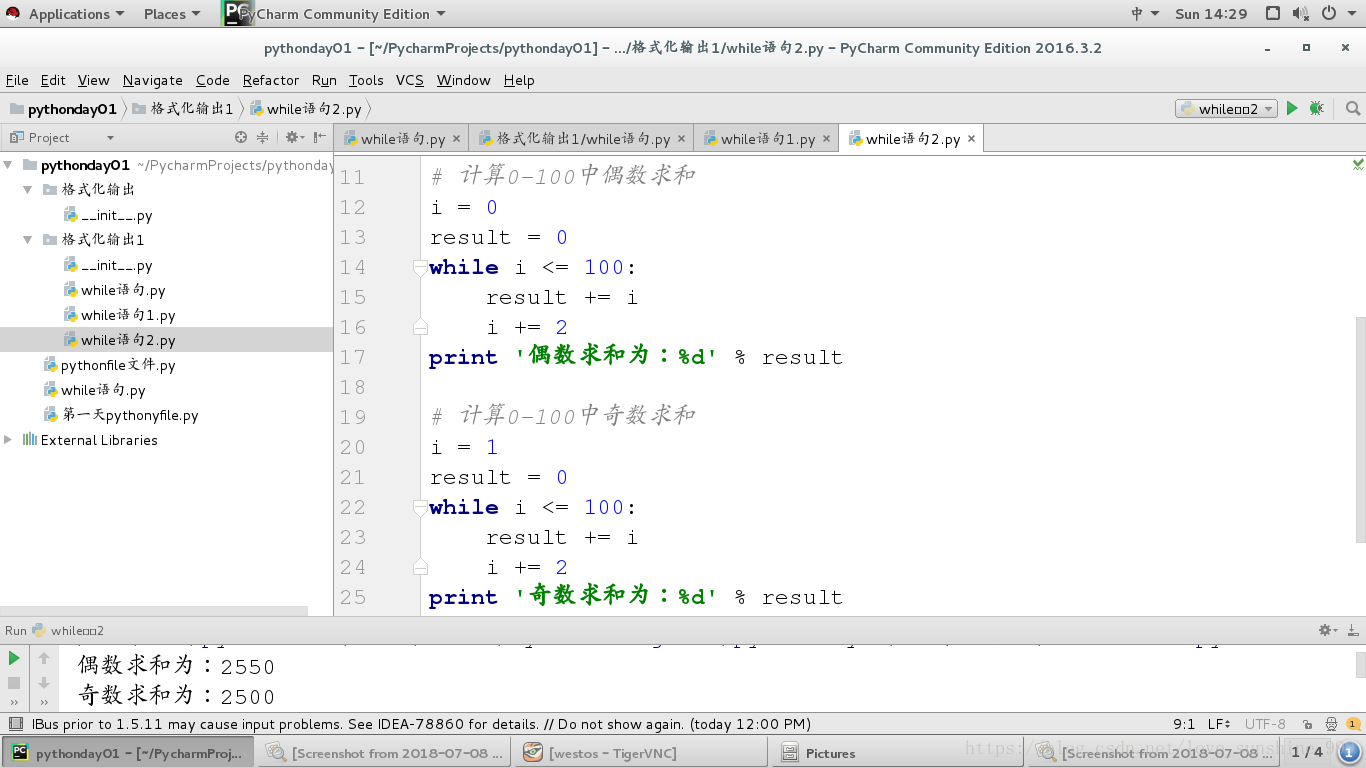The image size is (1366, 768).
Task: Open workspace notification badge in taskbar
Action: 1350,752
